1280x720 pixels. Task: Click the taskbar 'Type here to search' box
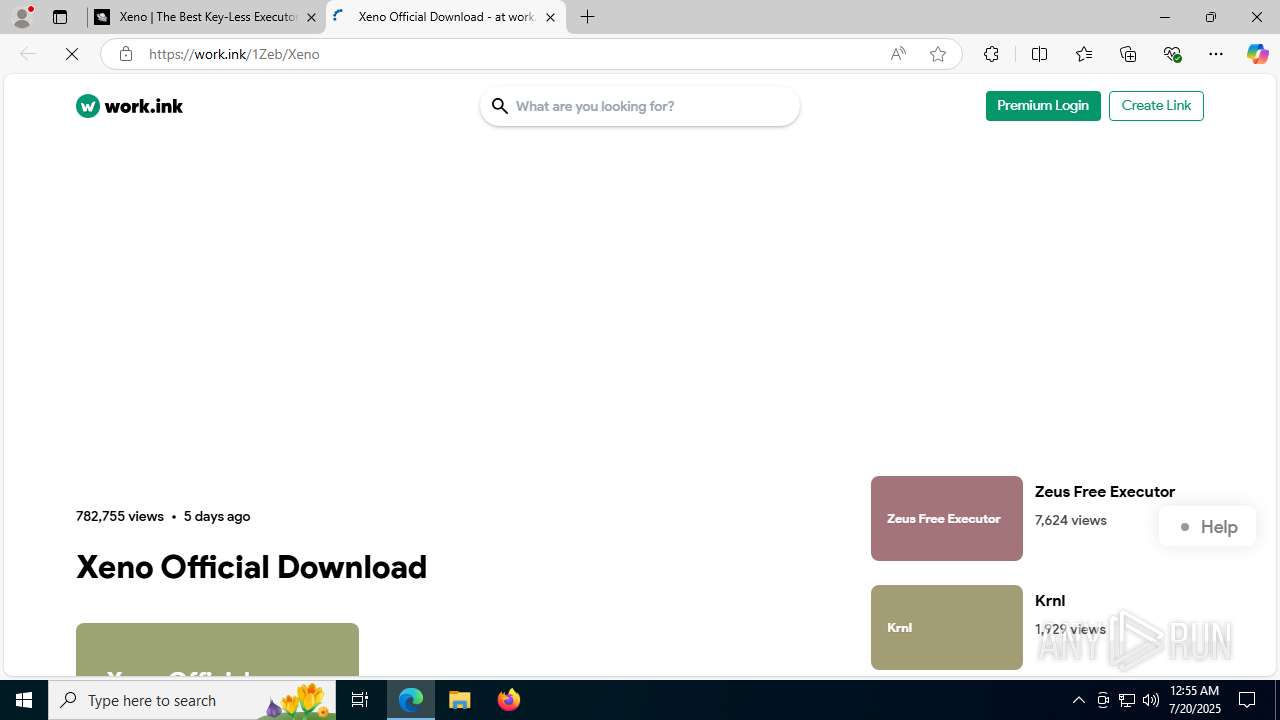click(x=192, y=700)
